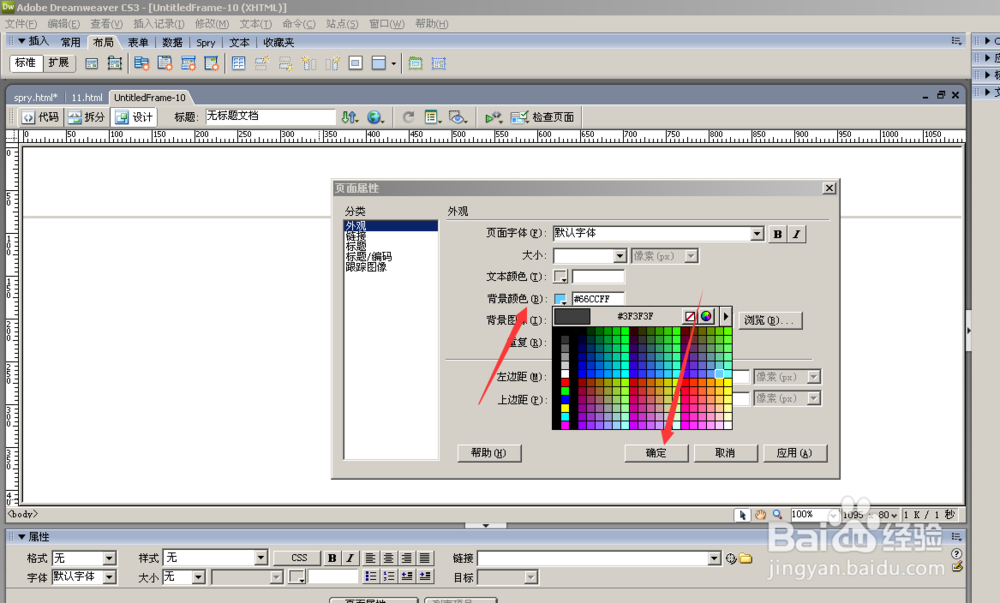Screen dimensions: 1000x603
Task: Toggle Bold in the Properties panel
Action: (332, 558)
